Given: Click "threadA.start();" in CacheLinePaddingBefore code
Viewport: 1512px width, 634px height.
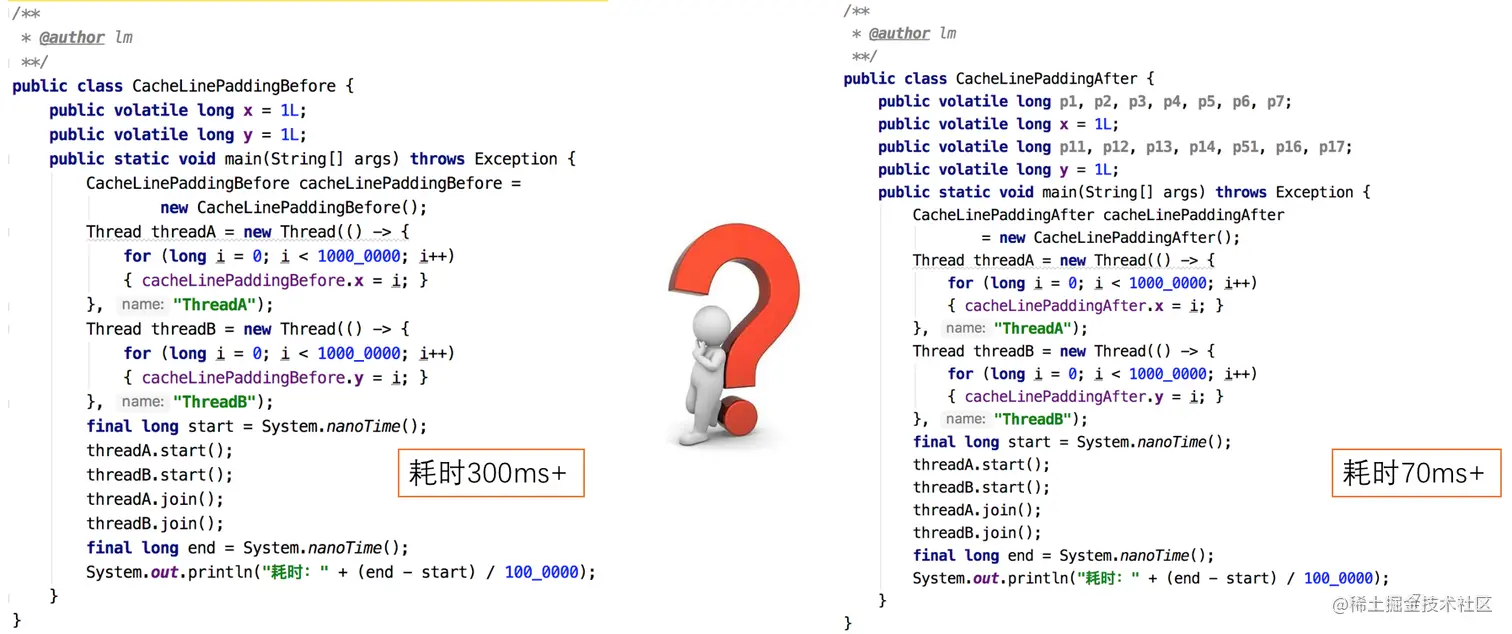Looking at the screenshot, I should click(x=160, y=451).
